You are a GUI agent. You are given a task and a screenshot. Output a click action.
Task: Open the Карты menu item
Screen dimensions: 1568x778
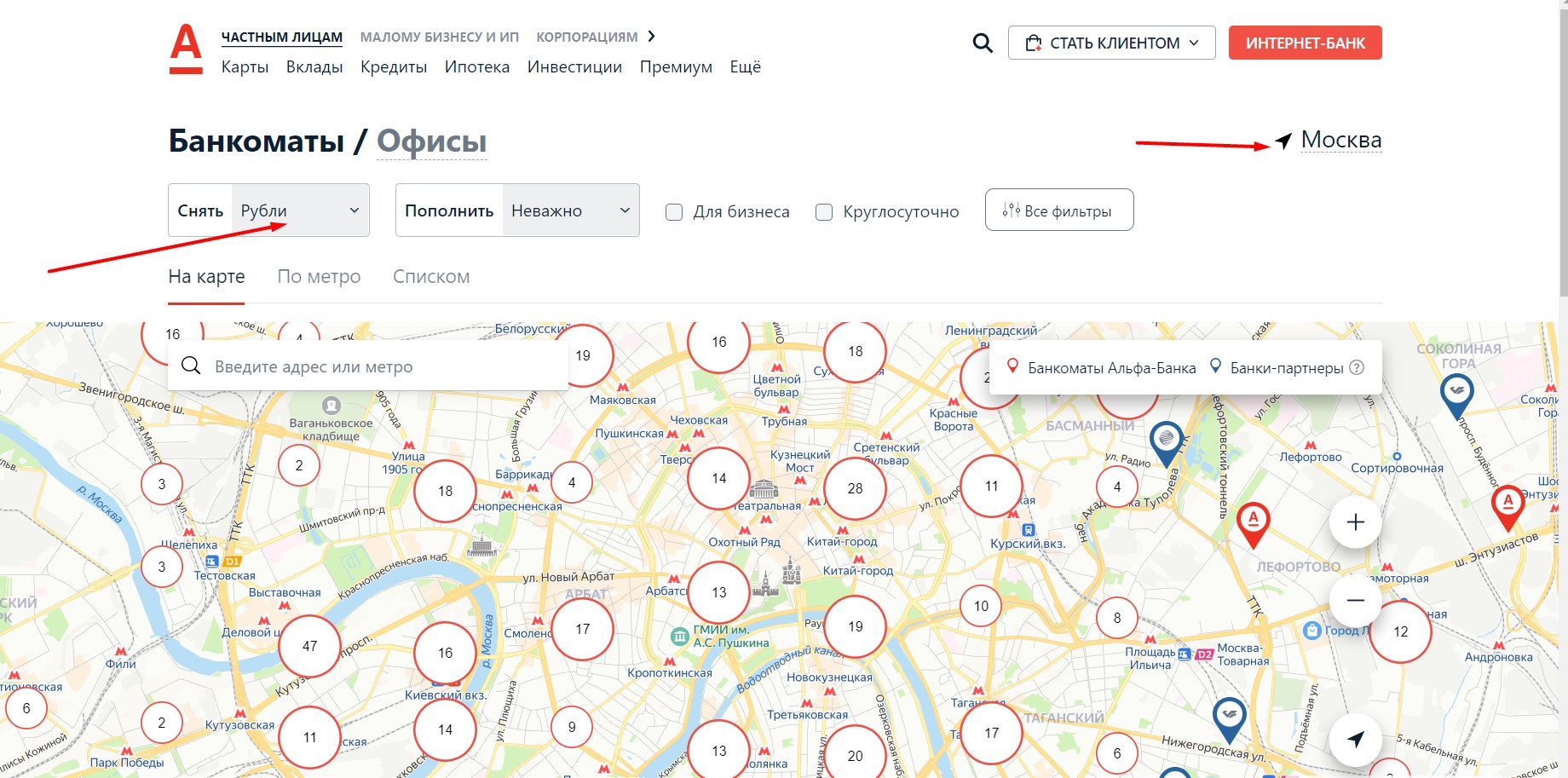pos(245,66)
